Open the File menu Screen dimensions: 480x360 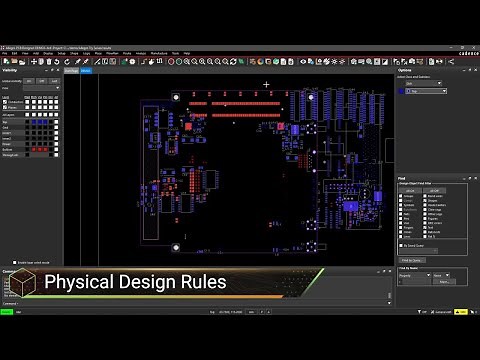pyautogui.click(x=5, y=53)
